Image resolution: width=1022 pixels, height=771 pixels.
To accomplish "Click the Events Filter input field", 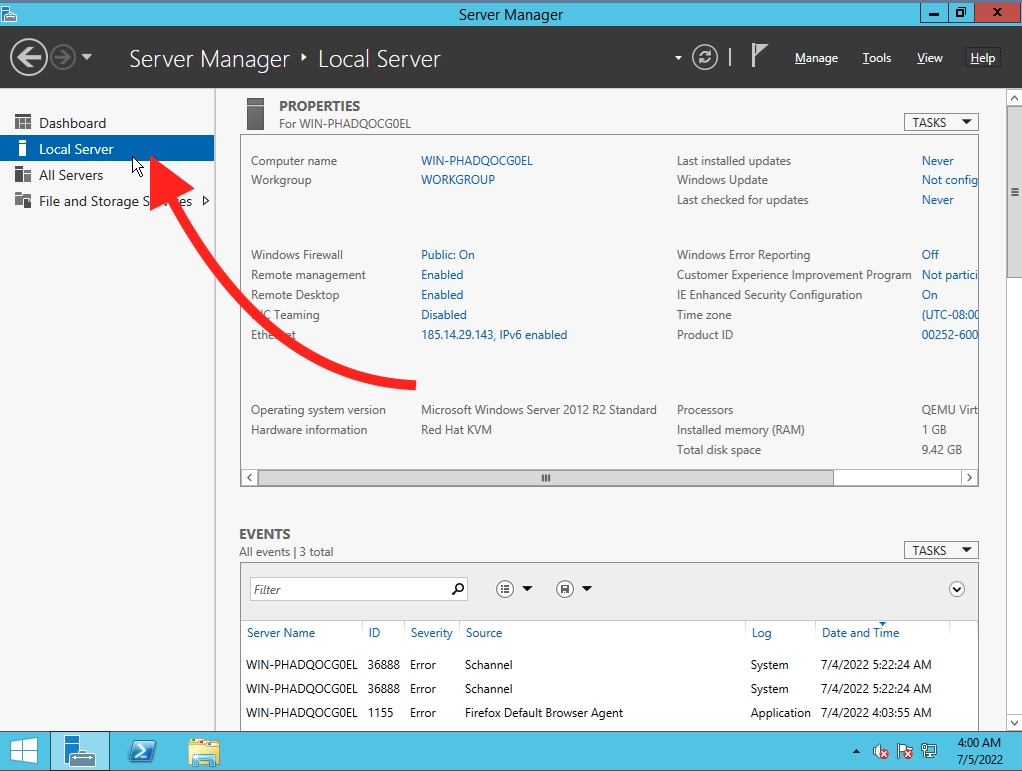I will tap(350, 589).
